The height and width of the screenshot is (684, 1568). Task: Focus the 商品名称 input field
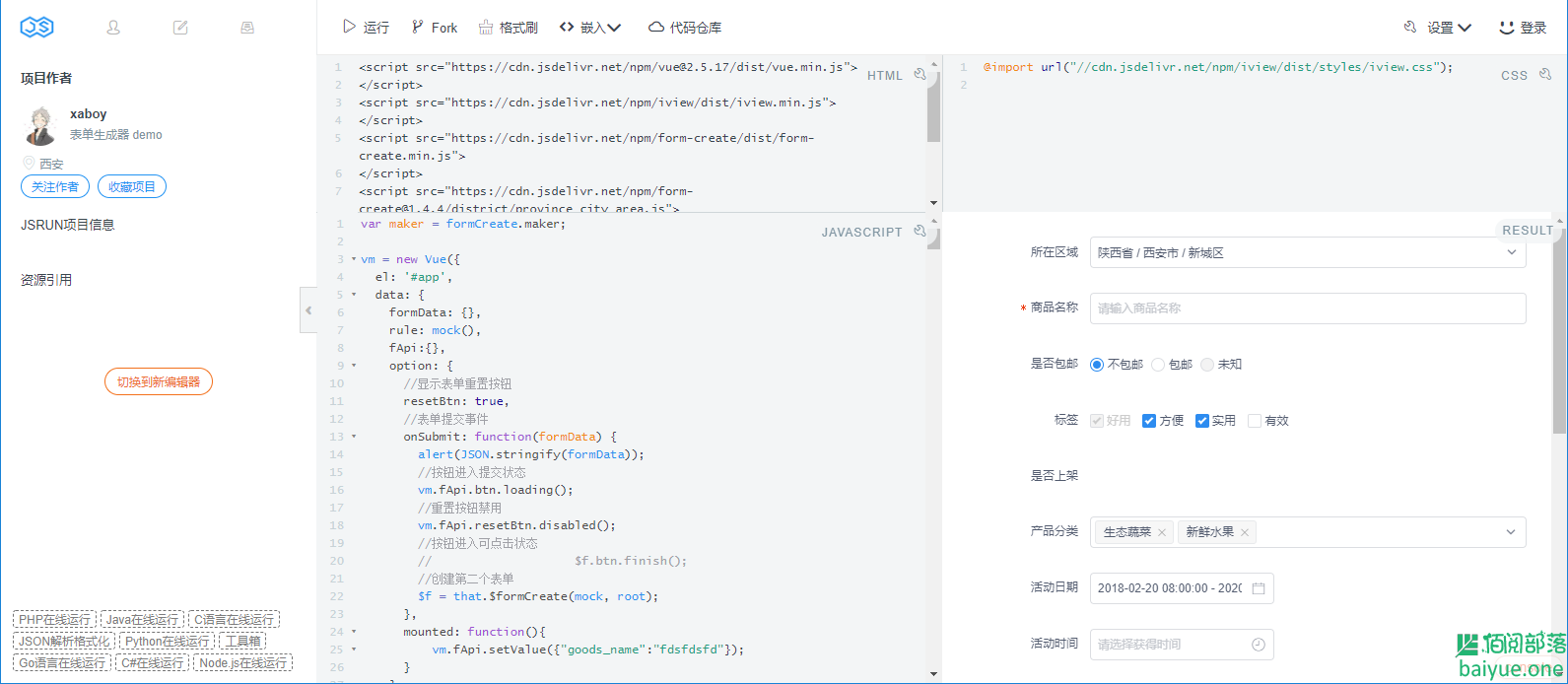click(1308, 308)
